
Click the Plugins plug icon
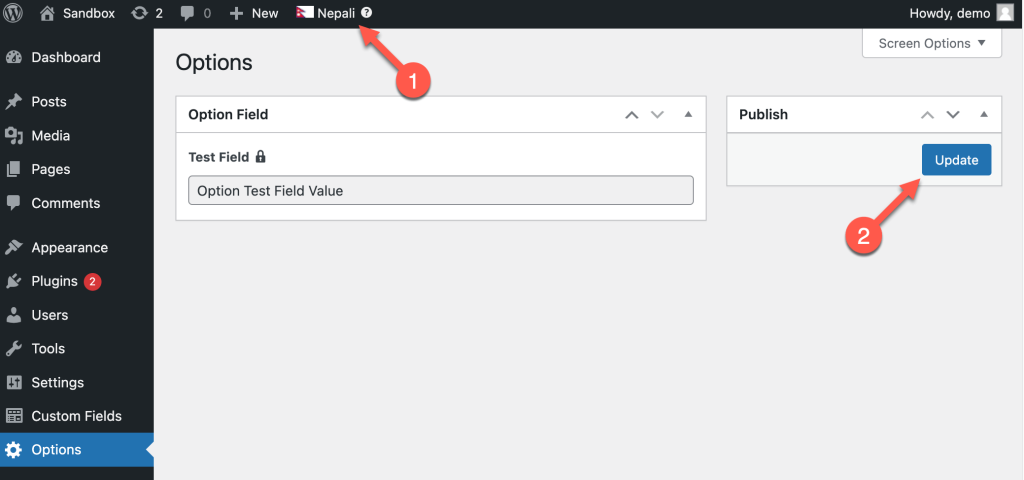click(14, 281)
